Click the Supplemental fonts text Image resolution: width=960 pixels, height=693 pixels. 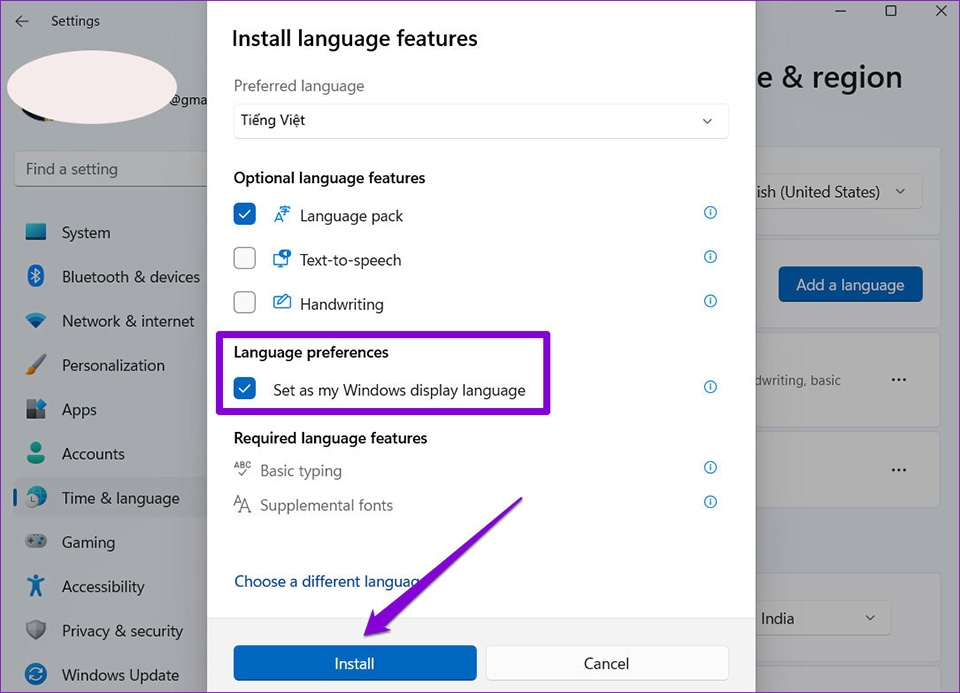pyautogui.click(x=326, y=505)
